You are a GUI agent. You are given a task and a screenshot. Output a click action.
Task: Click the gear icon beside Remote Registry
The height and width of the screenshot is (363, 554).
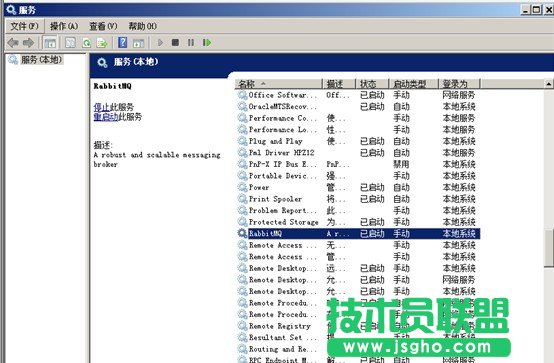click(242, 326)
